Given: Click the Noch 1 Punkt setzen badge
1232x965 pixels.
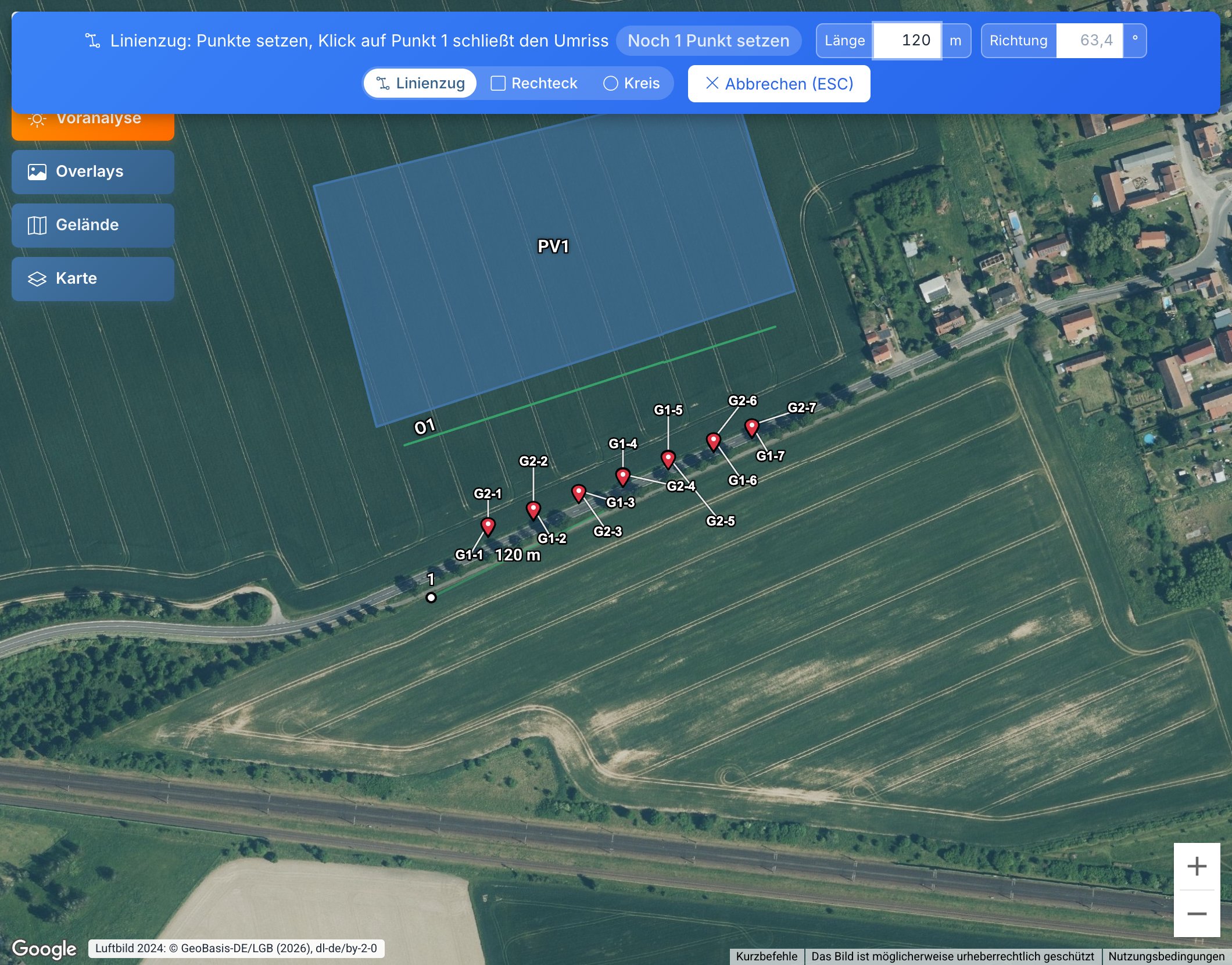Looking at the screenshot, I should (708, 41).
